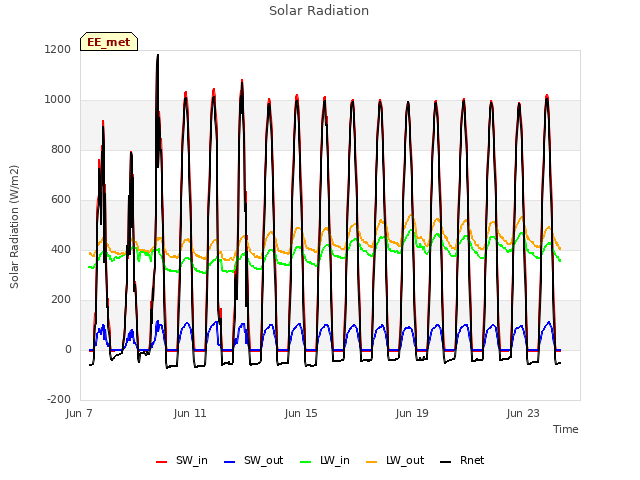640x480 pixels.
Task: Click the Jun 15 x-axis label
Action: 301,413
